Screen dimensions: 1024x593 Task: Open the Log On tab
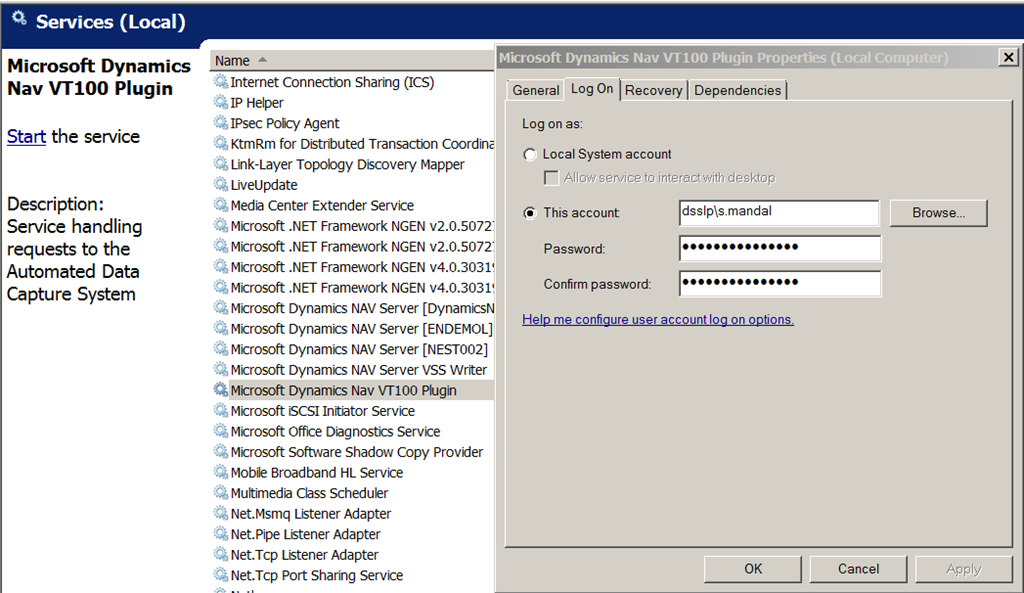[592, 89]
